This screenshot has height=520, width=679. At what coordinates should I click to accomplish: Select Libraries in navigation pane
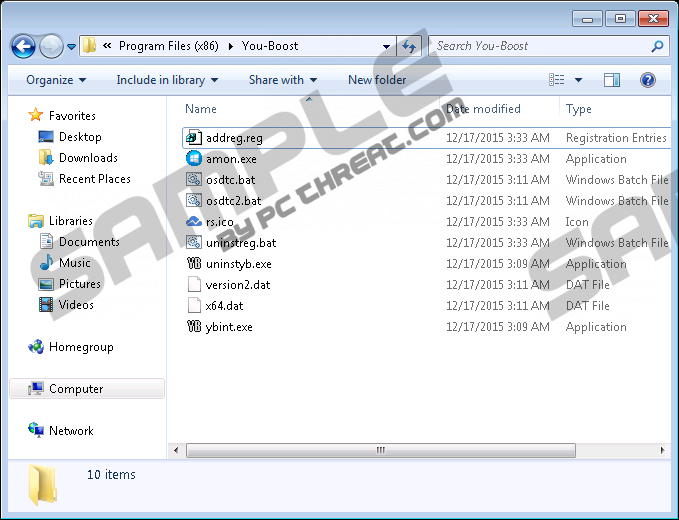pos(71,221)
